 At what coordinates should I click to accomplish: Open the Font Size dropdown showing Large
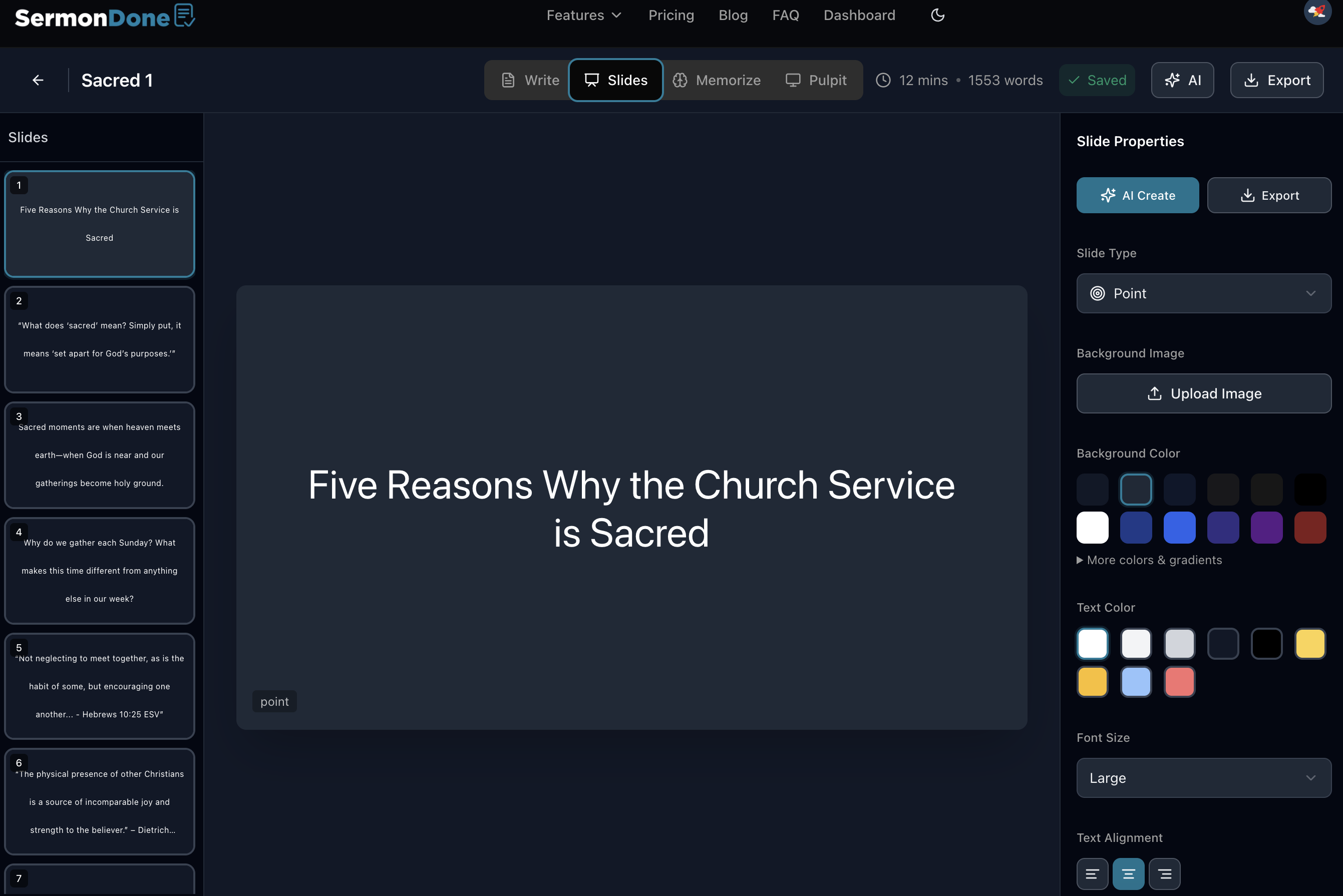tap(1204, 778)
